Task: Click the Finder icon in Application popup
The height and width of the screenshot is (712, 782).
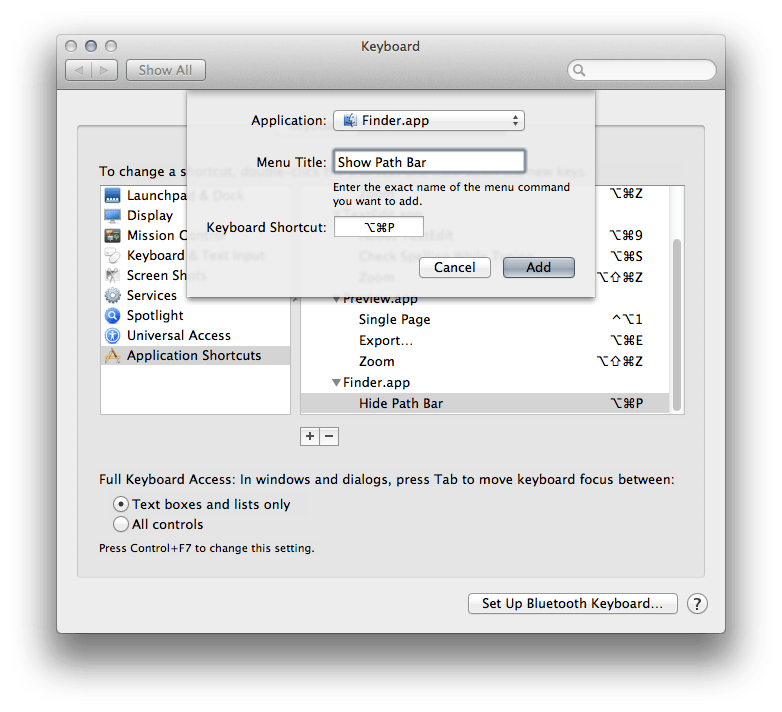Action: click(x=350, y=120)
